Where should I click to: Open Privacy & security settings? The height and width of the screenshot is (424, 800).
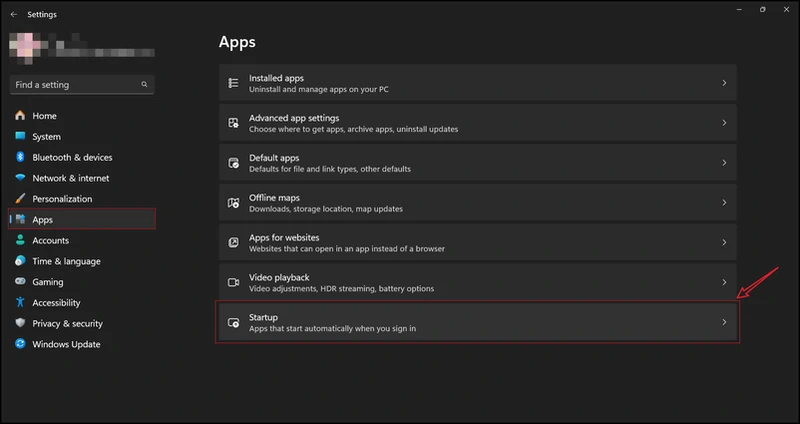click(67, 323)
